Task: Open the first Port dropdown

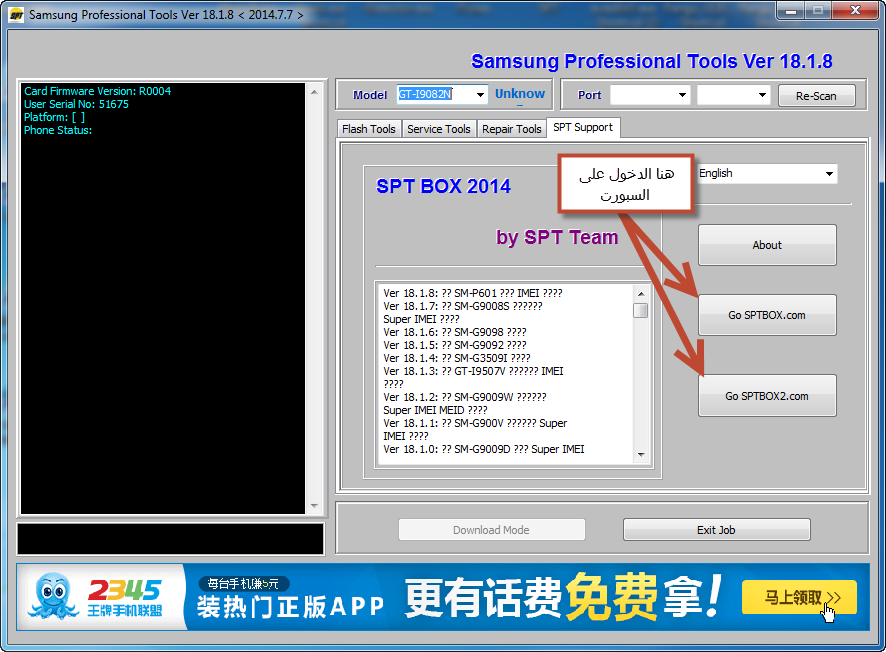Action: tap(650, 95)
